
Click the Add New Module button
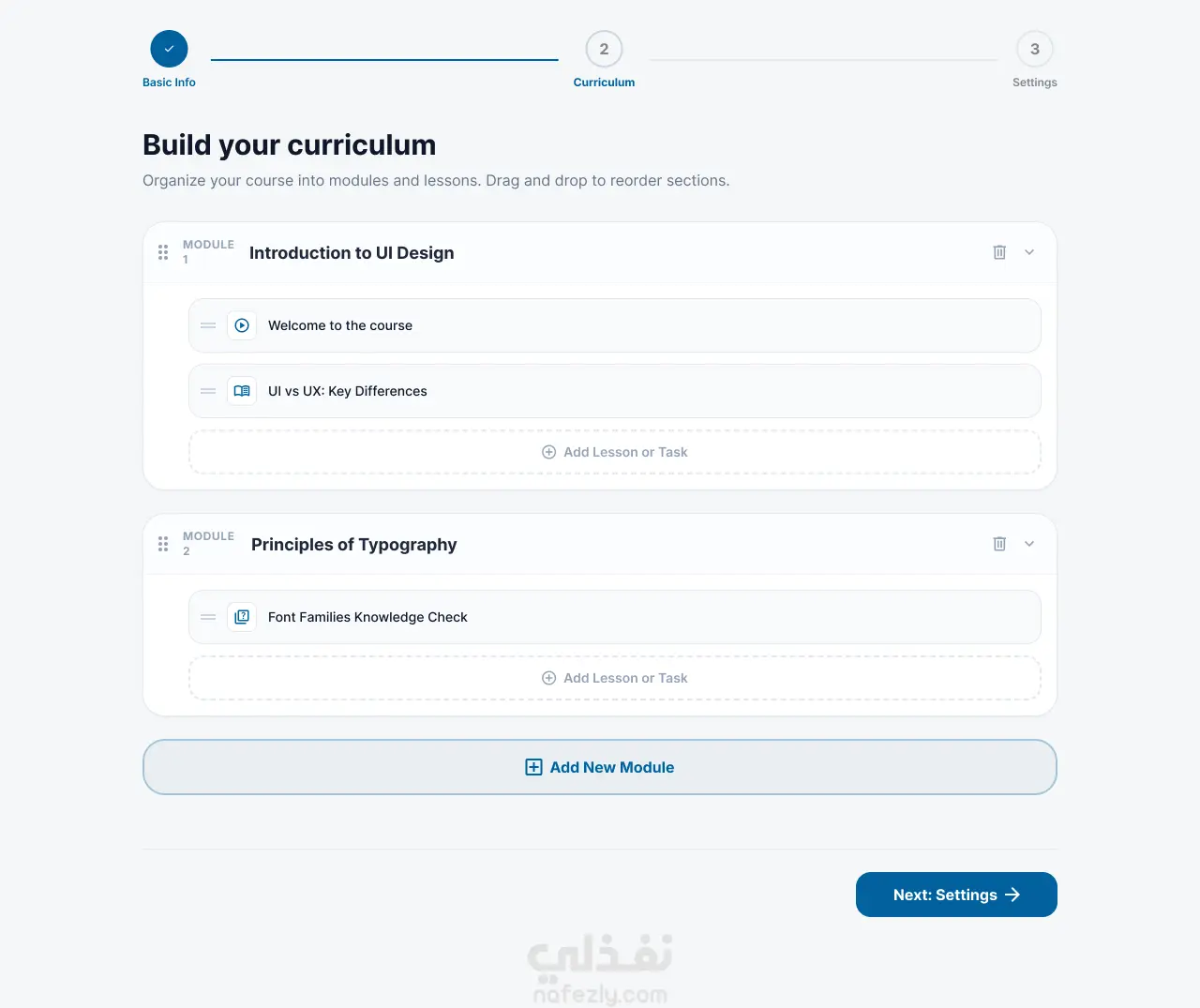pyautogui.click(x=600, y=767)
